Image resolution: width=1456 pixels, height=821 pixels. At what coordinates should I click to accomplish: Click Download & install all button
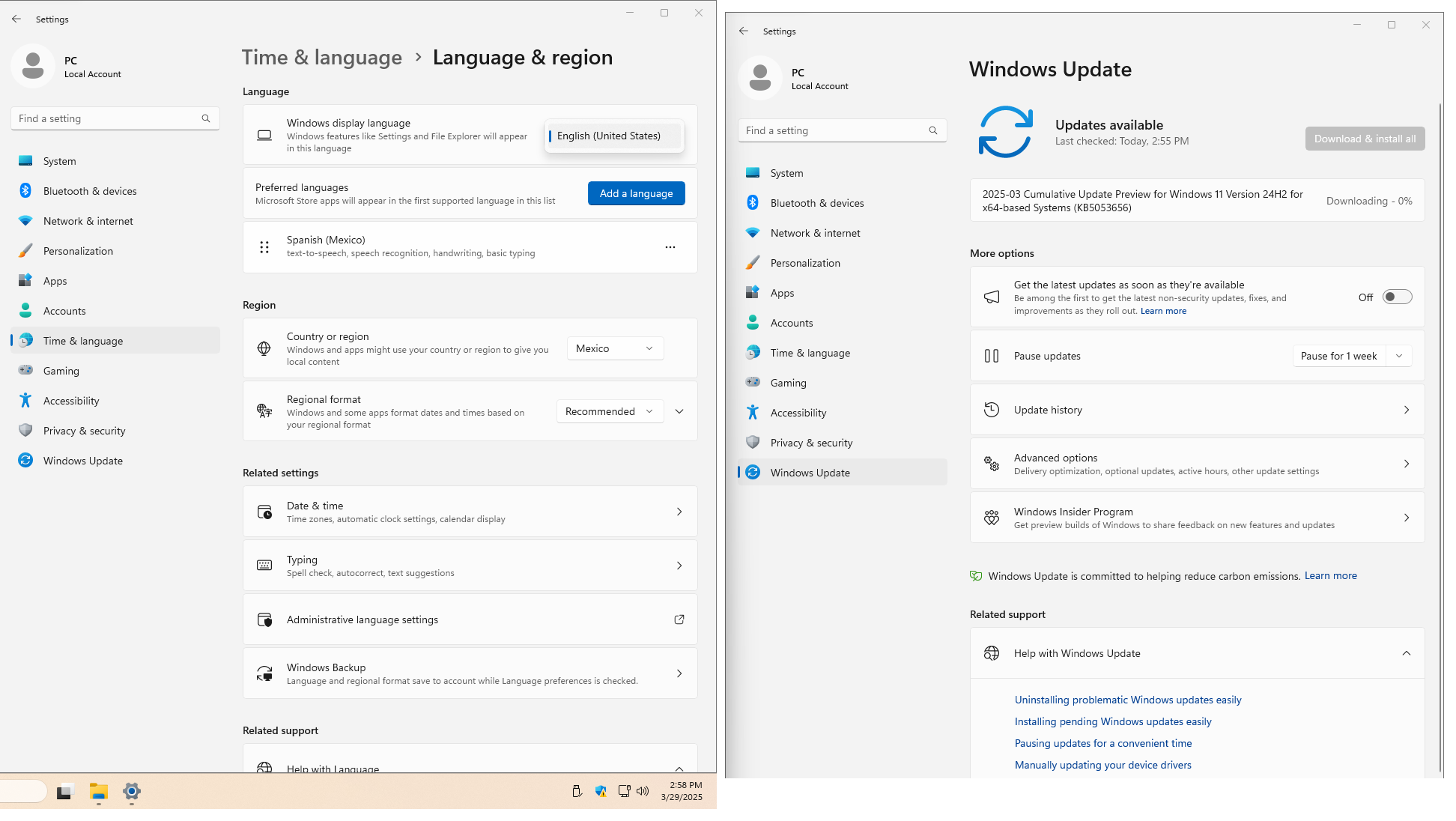[x=1365, y=139]
